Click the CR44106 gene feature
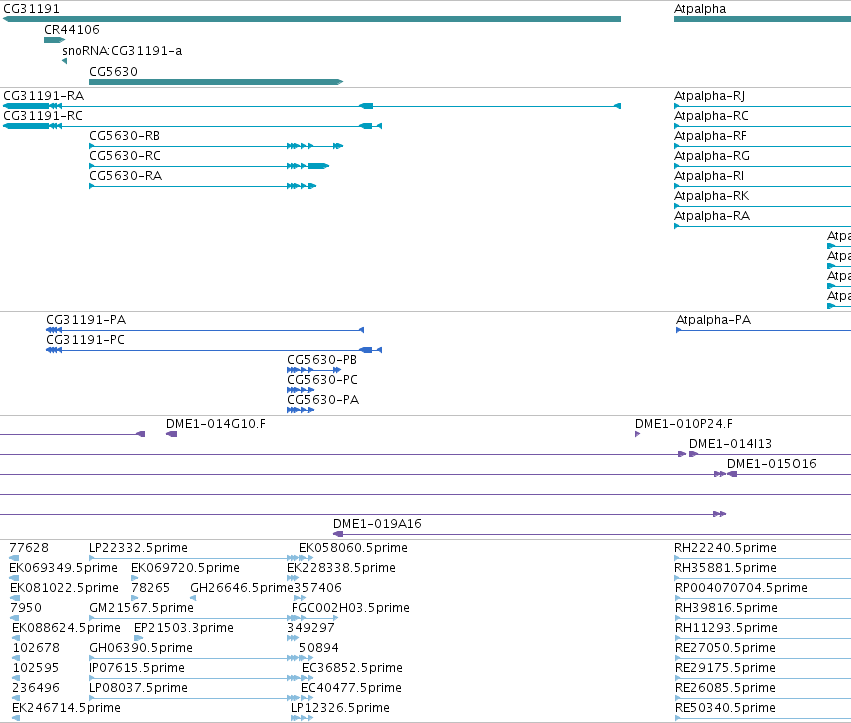The height and width of the screenshot is (723, 851). pyautogui.click(x=54, y=40)
